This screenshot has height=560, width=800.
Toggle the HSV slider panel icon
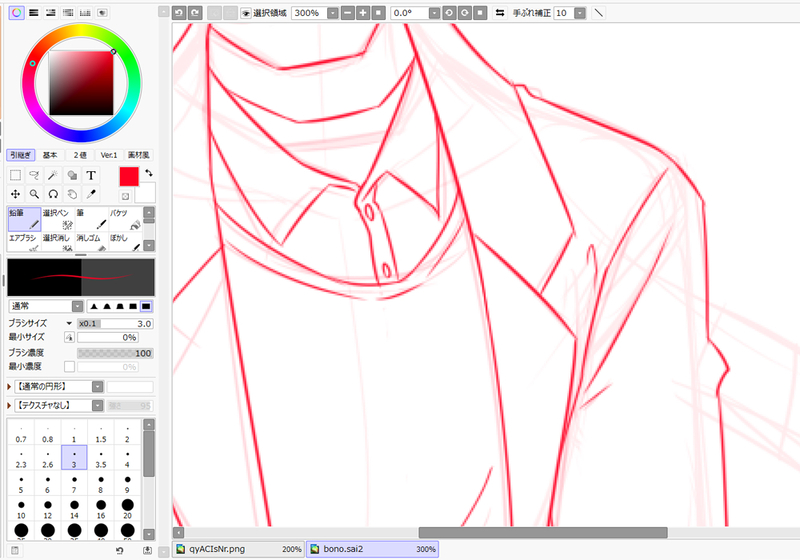[x=51, y=13]
